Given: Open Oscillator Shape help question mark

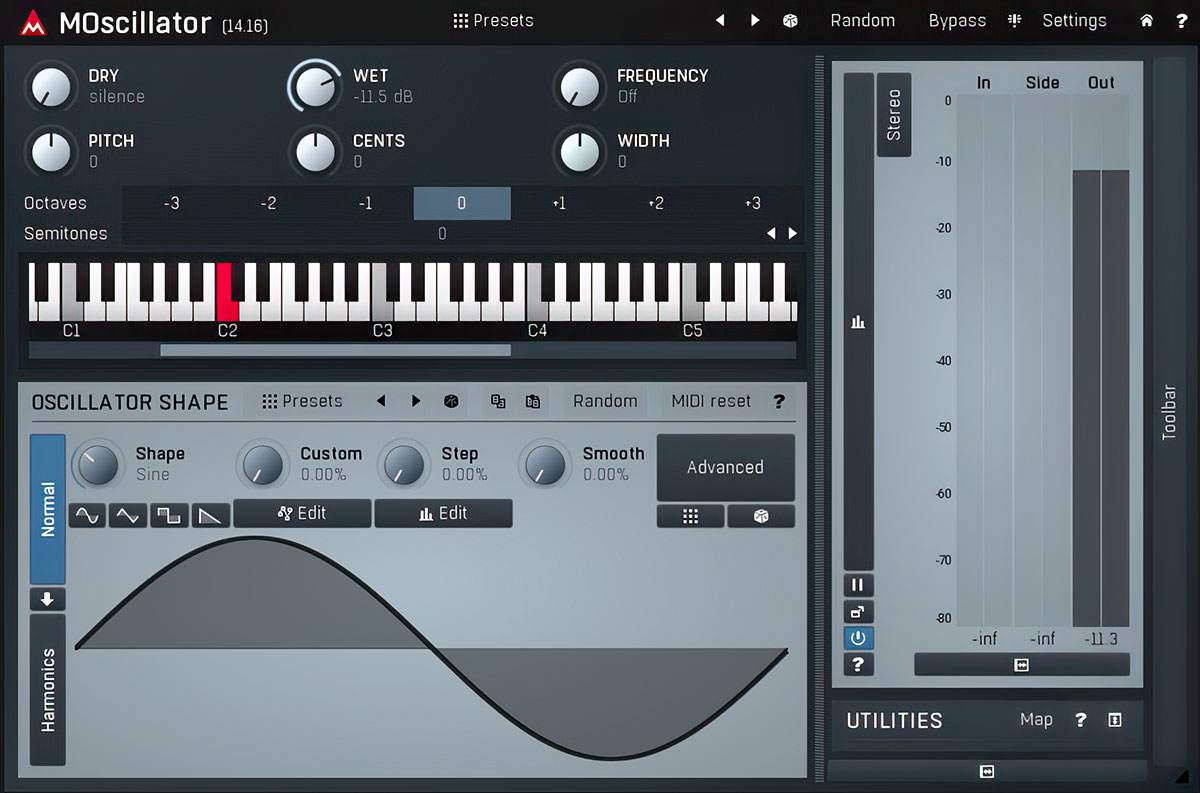Looking at the screenshot, I should point(779,401).
